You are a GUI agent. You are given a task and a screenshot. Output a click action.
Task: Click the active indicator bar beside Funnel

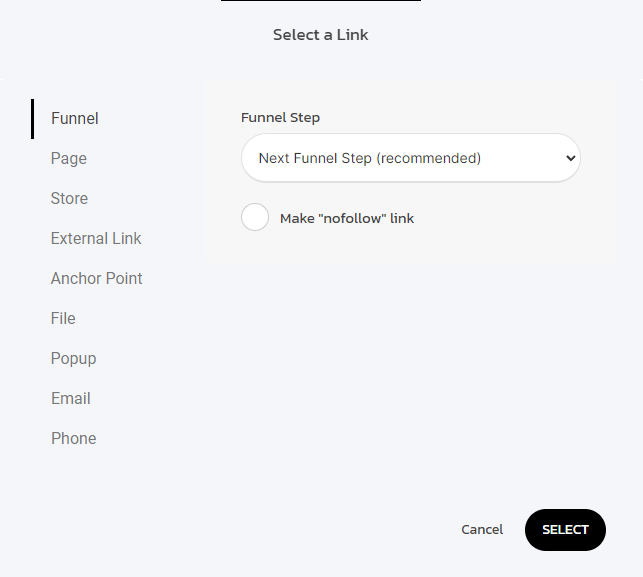(x=33, y=118)
